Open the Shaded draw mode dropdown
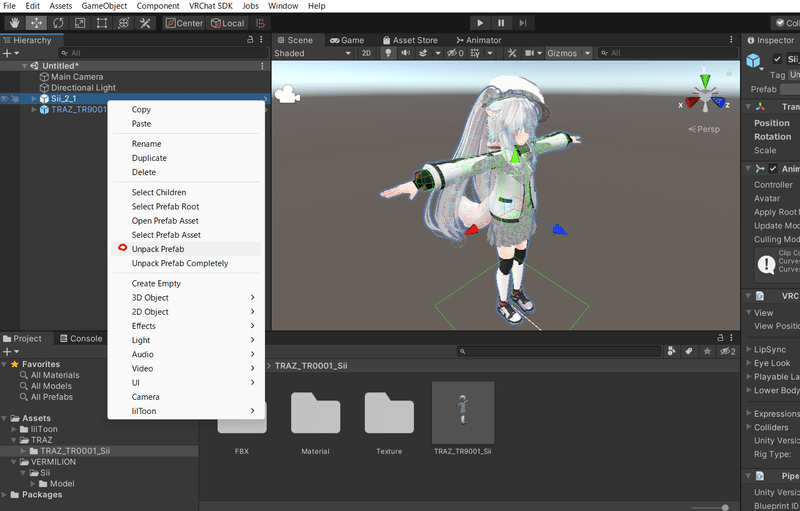 pos(312,53)
